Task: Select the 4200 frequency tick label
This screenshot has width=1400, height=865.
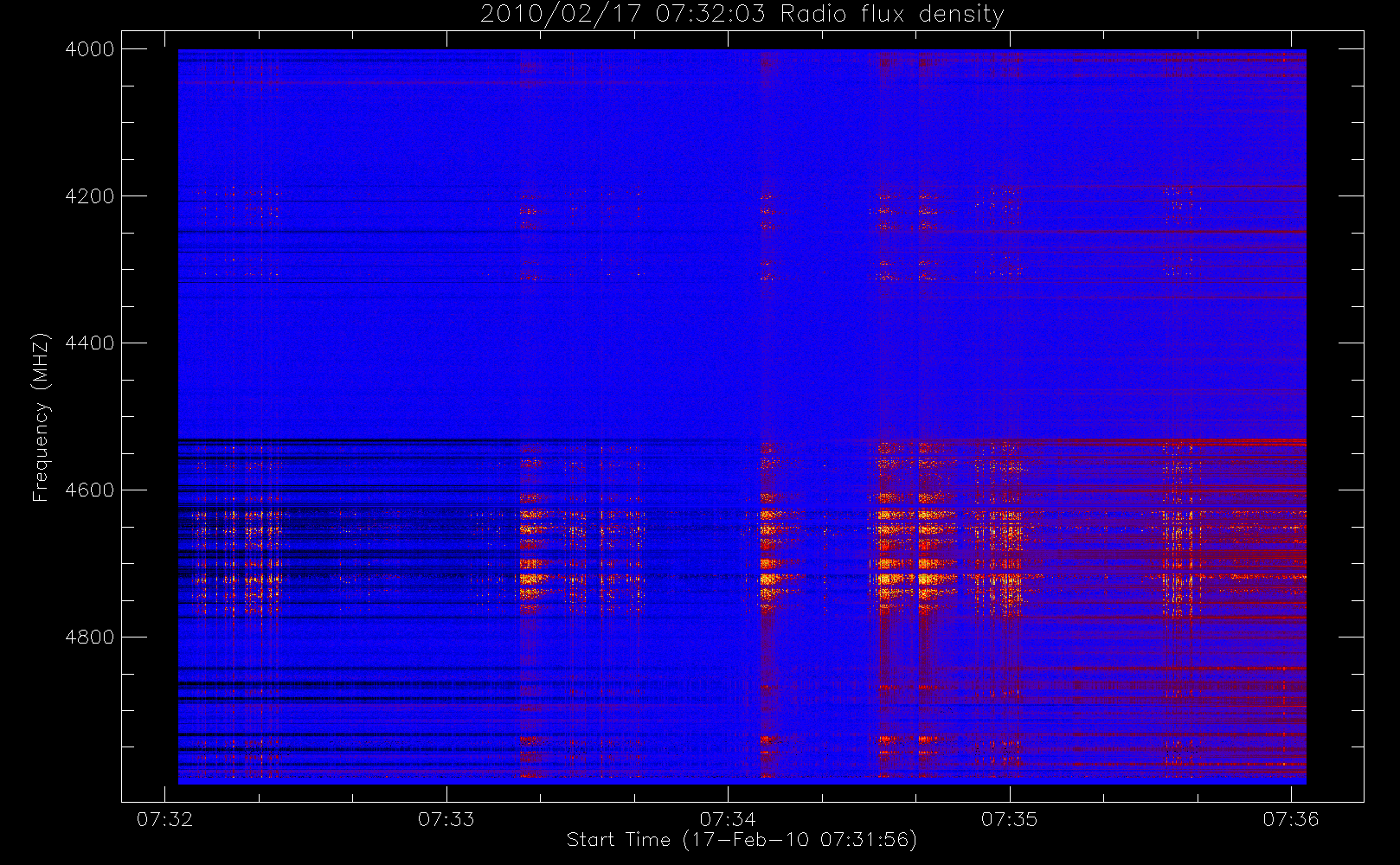Action: [x=90, y=196]
